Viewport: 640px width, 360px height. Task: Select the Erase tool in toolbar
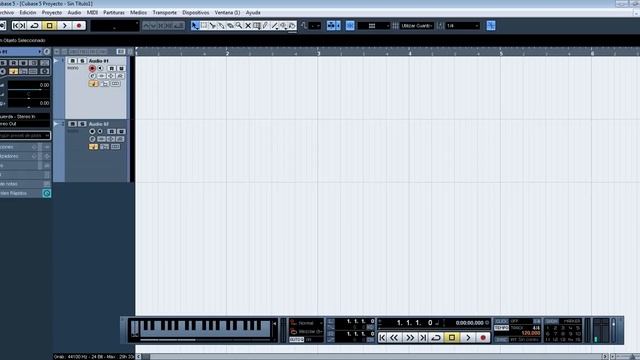click(230, 26)
